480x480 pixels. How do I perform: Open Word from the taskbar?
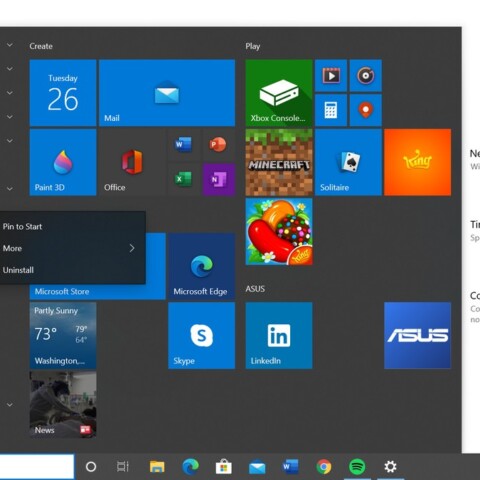[291, 467]
